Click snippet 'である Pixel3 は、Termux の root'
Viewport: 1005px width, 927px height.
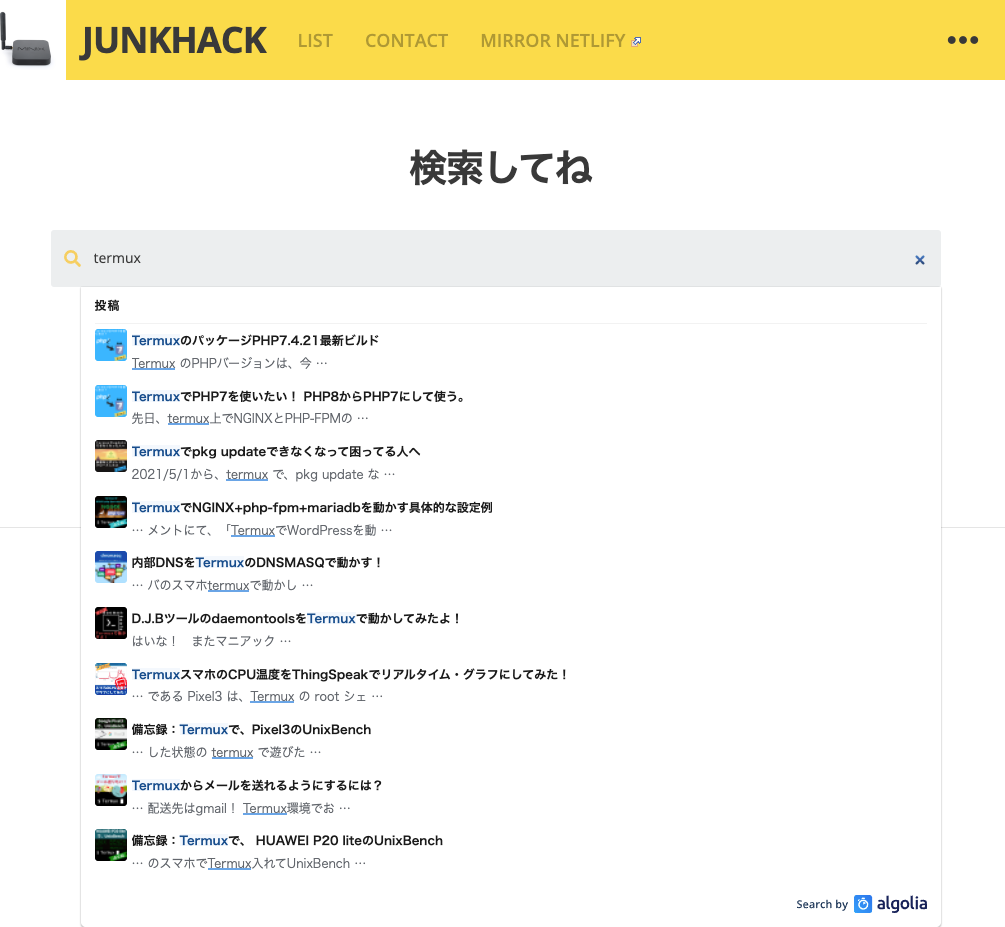257,696
